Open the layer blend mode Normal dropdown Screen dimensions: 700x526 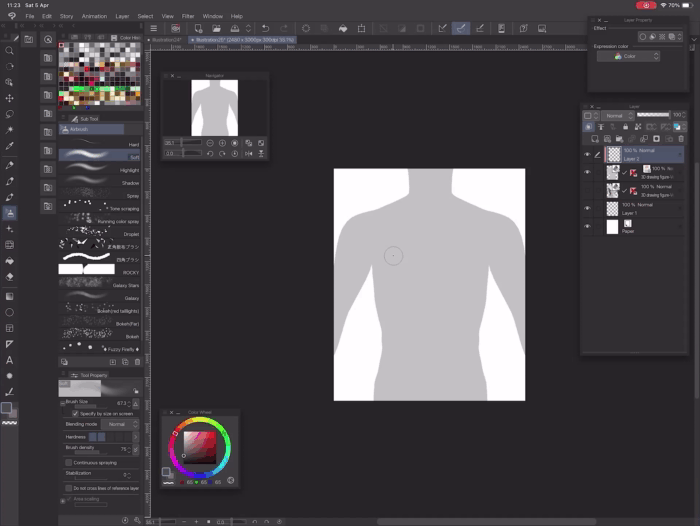coord(617,116)
